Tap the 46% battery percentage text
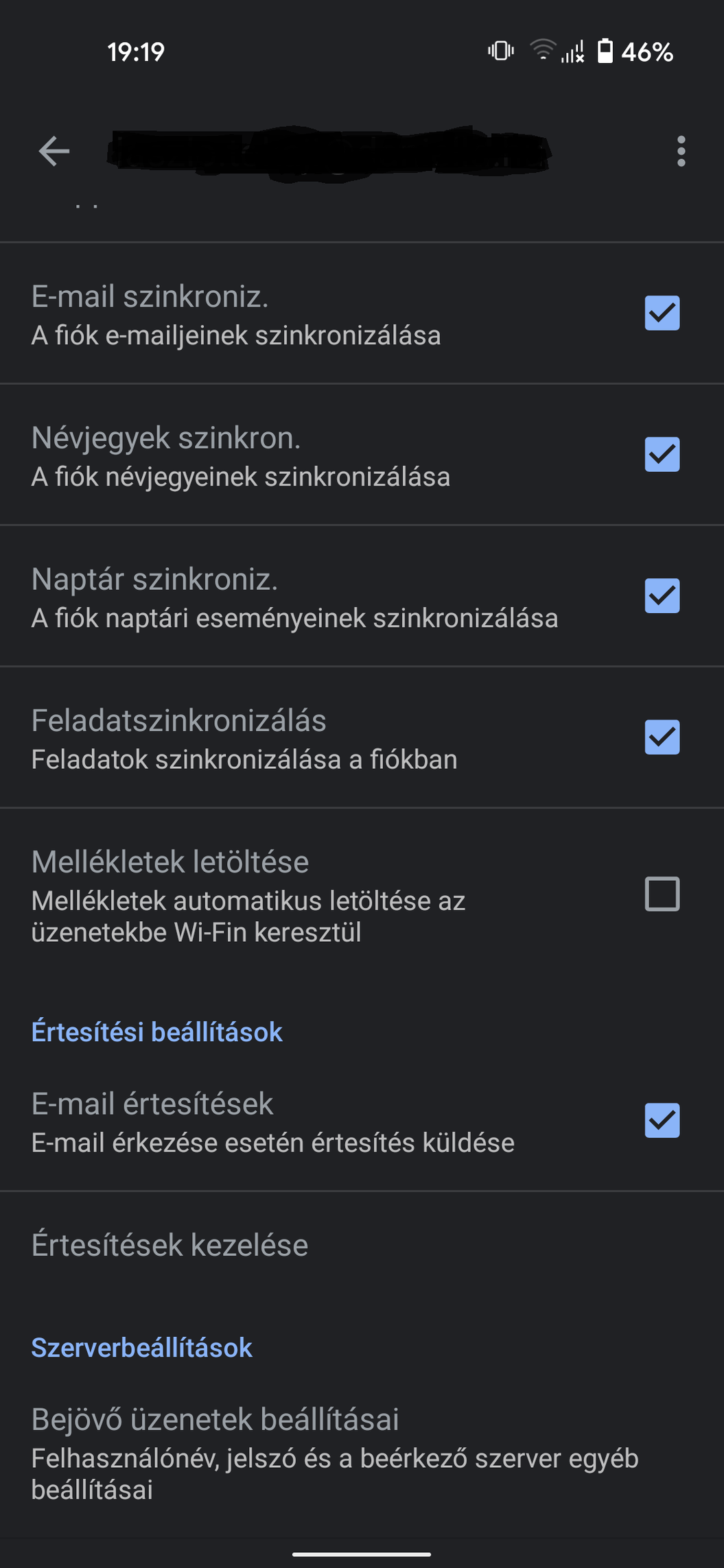This screenshot has width=724, height=1568. 647,52
